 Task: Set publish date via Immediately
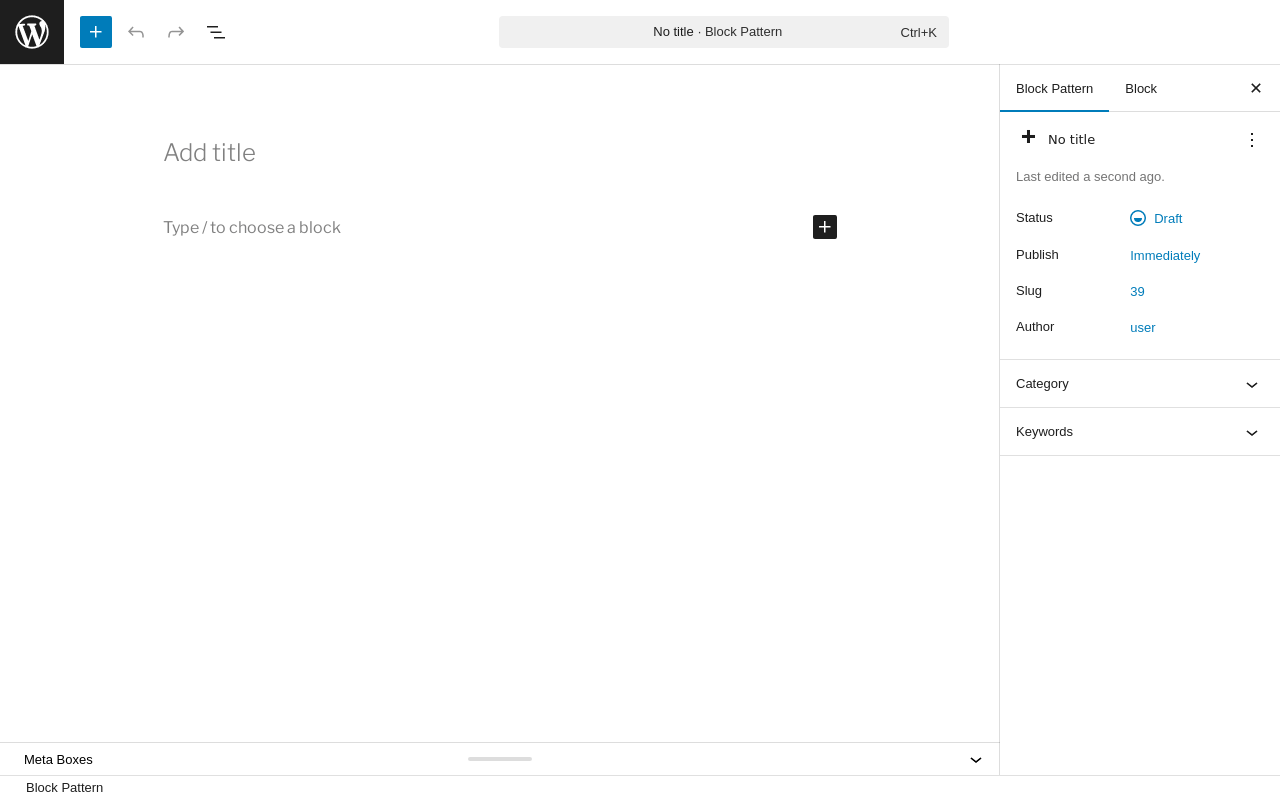click(x=1165, y=255)
